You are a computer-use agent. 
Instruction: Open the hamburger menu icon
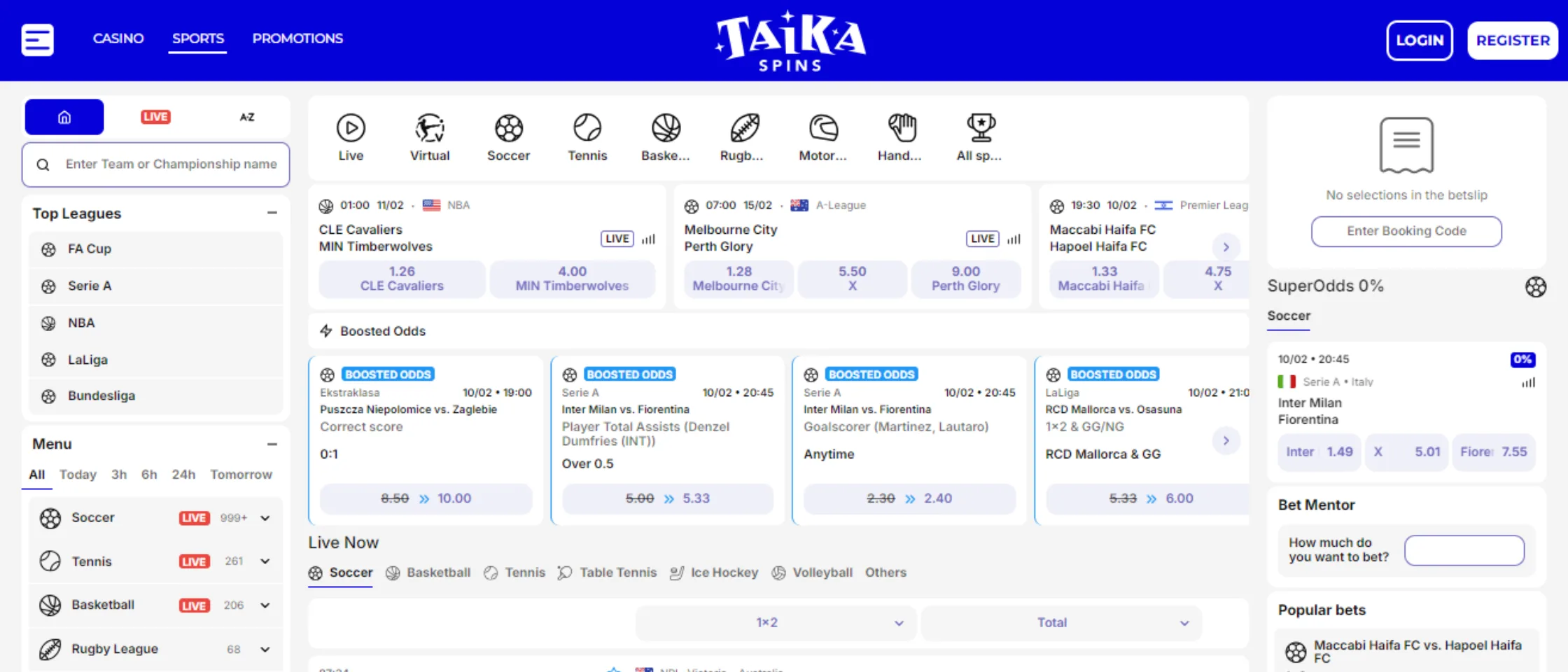(x=38, y=40)
